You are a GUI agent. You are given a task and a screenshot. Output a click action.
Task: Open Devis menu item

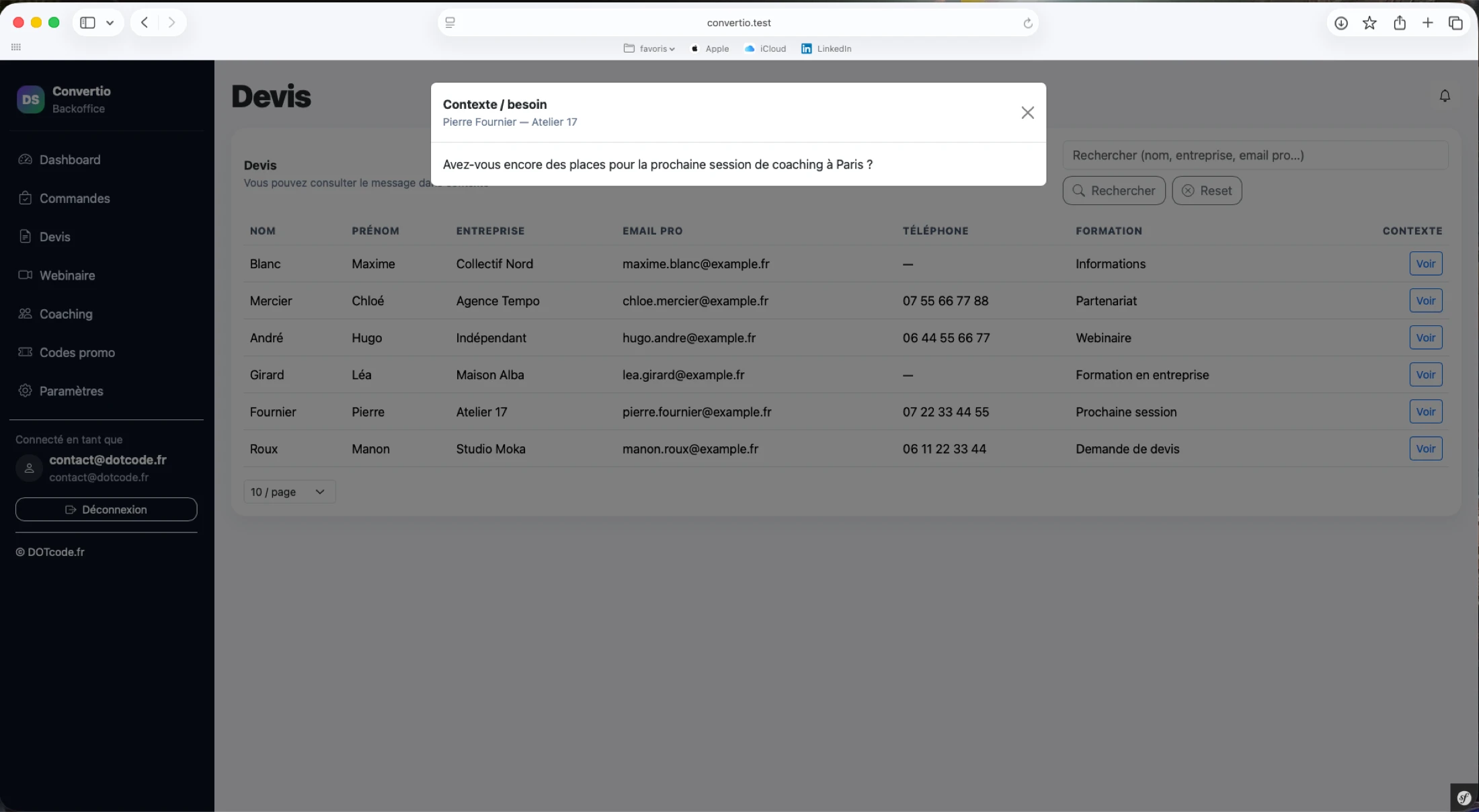pyautogui.click(x=54, y=237)
